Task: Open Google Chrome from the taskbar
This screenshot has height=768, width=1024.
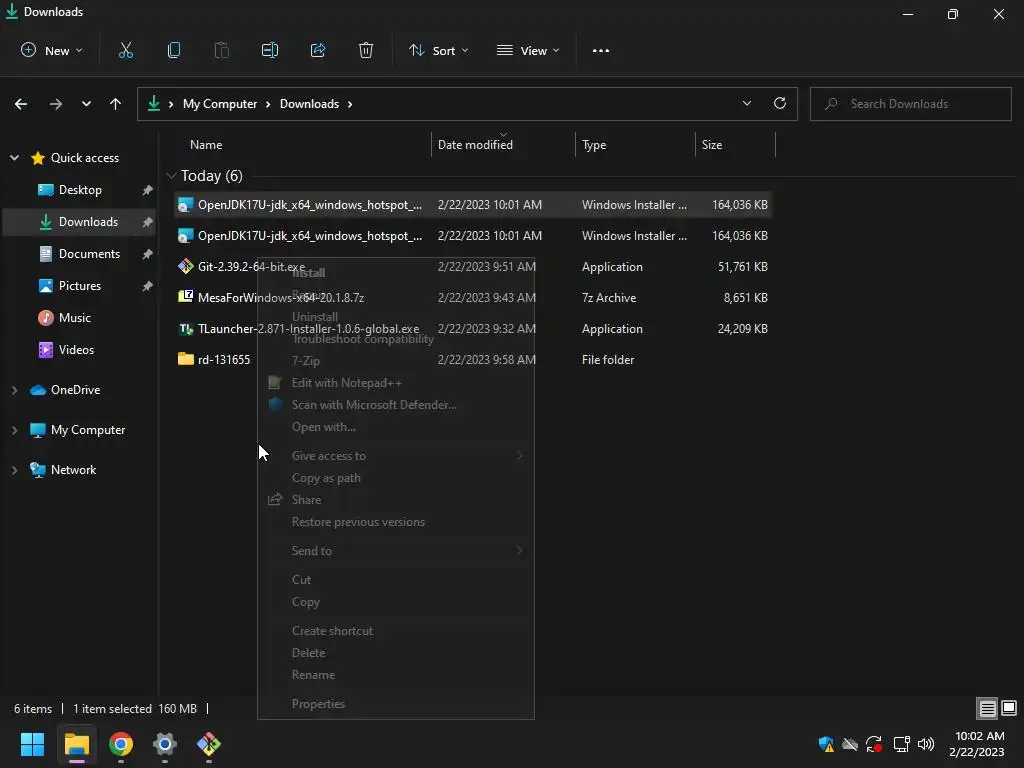Action: (x=121, y=744)
